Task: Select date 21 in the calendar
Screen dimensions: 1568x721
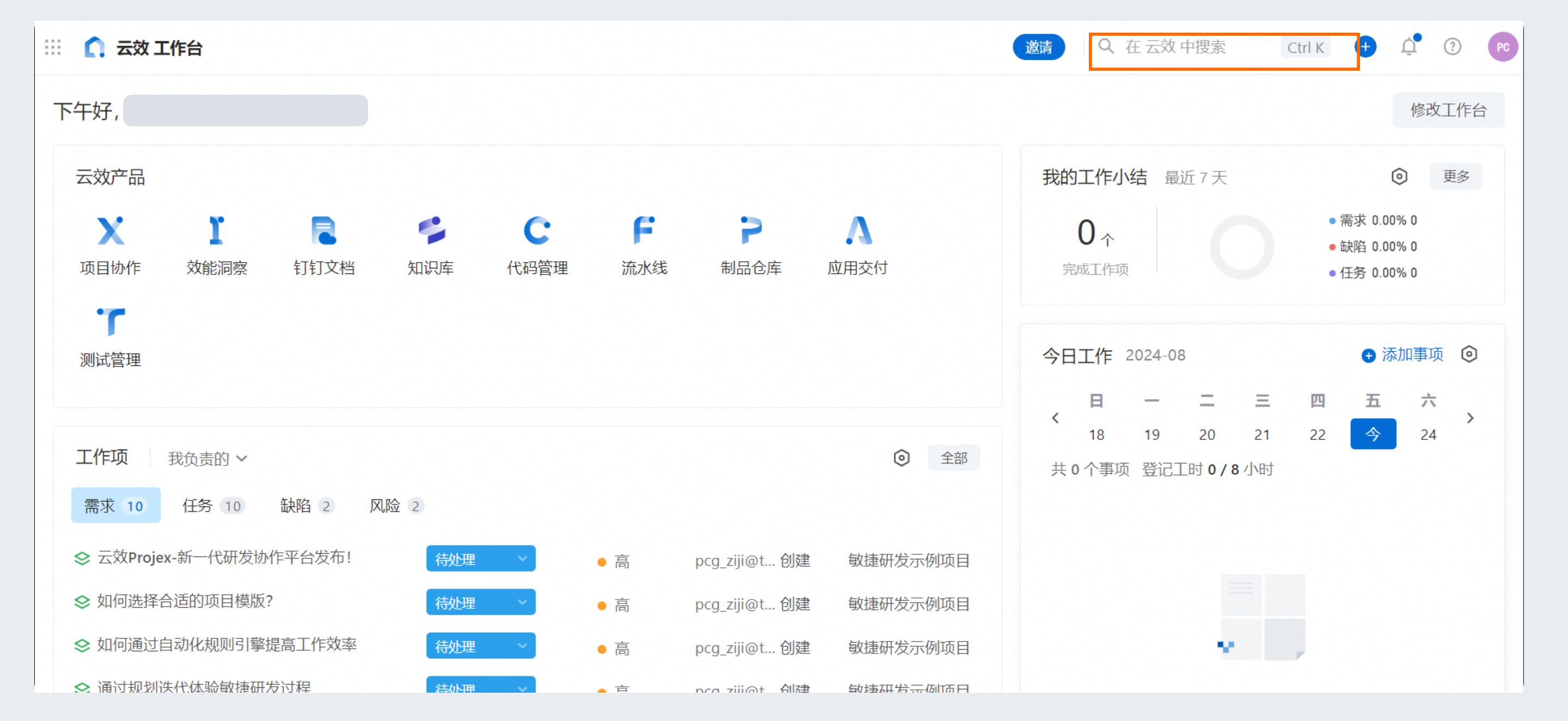Action: click(1263, 435)
